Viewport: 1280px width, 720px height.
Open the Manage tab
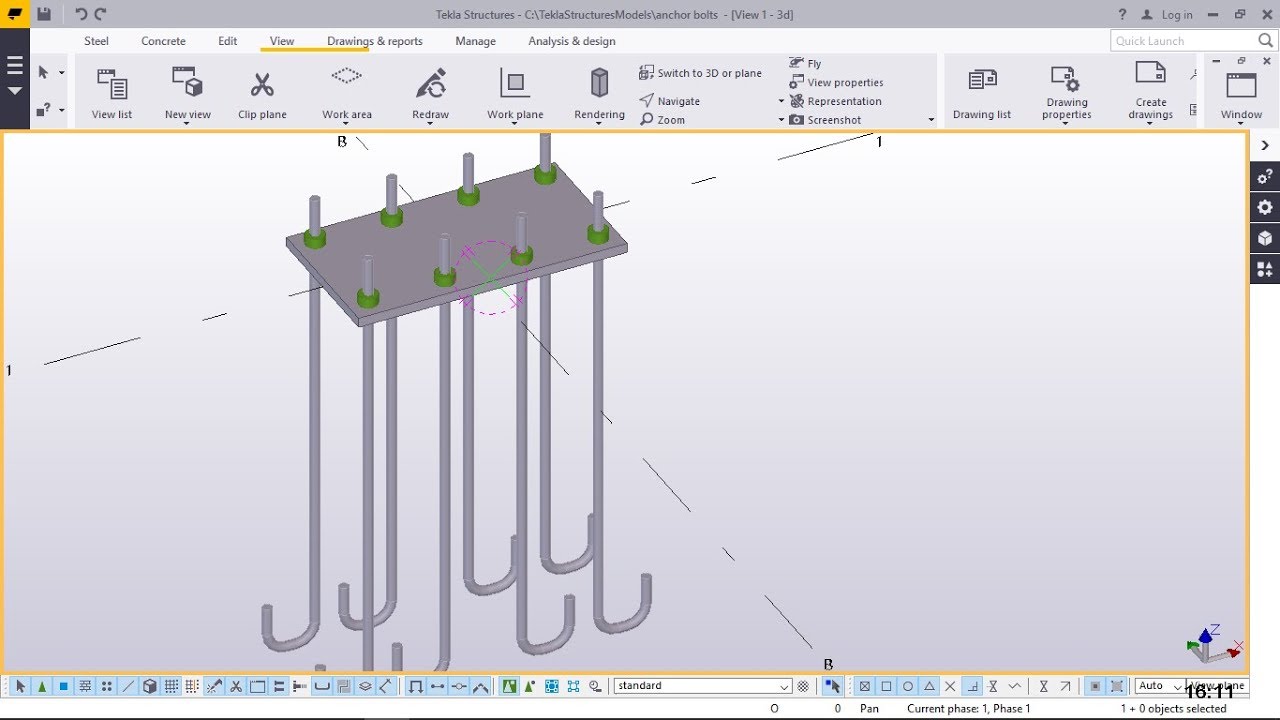point(475,41)
